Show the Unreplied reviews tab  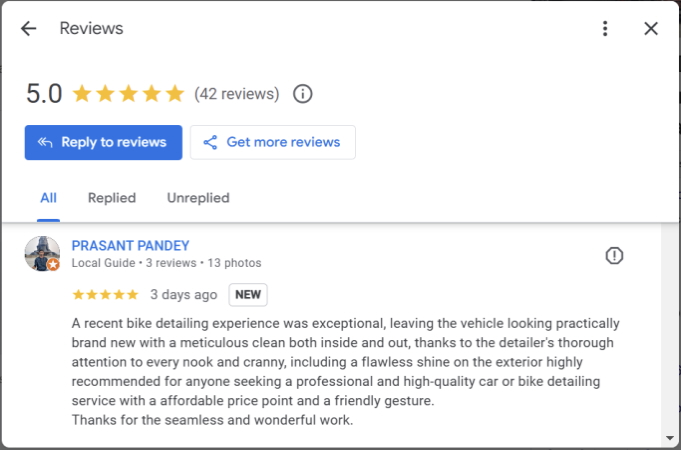tap(198, 198)
